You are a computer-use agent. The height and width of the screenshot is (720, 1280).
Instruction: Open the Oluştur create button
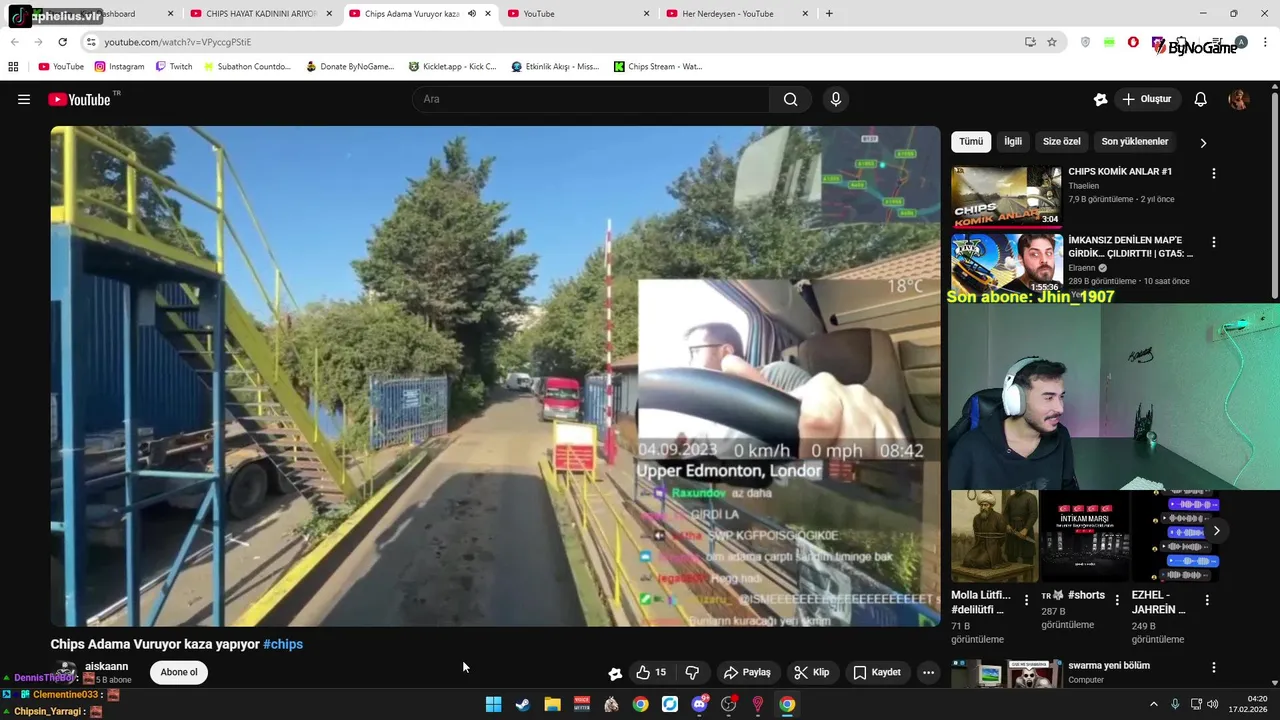pos(1147,99)
